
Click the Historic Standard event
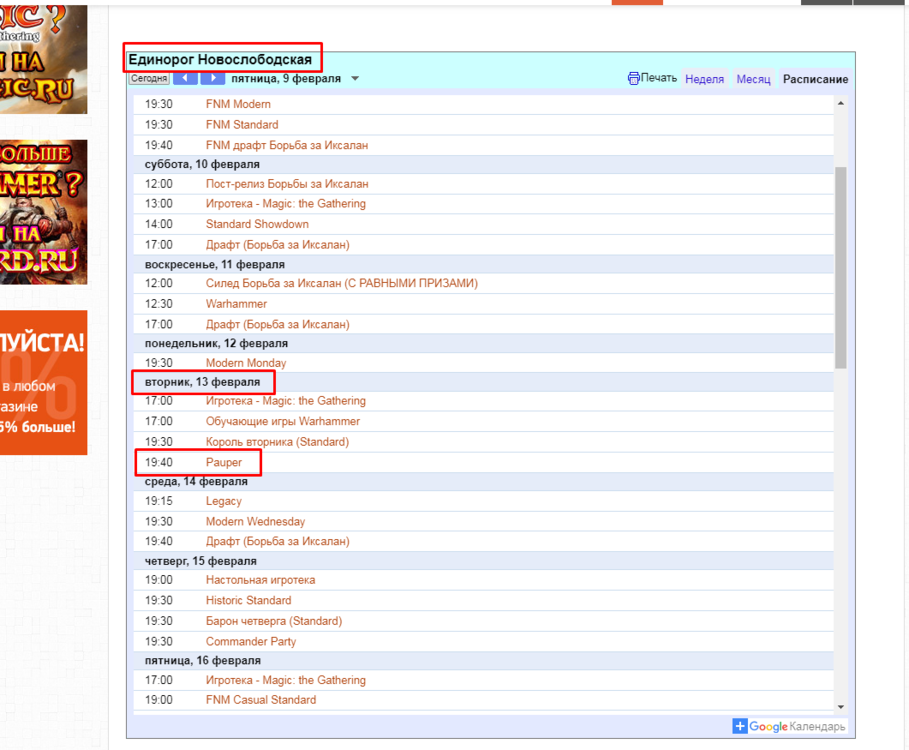click(248, 600)
